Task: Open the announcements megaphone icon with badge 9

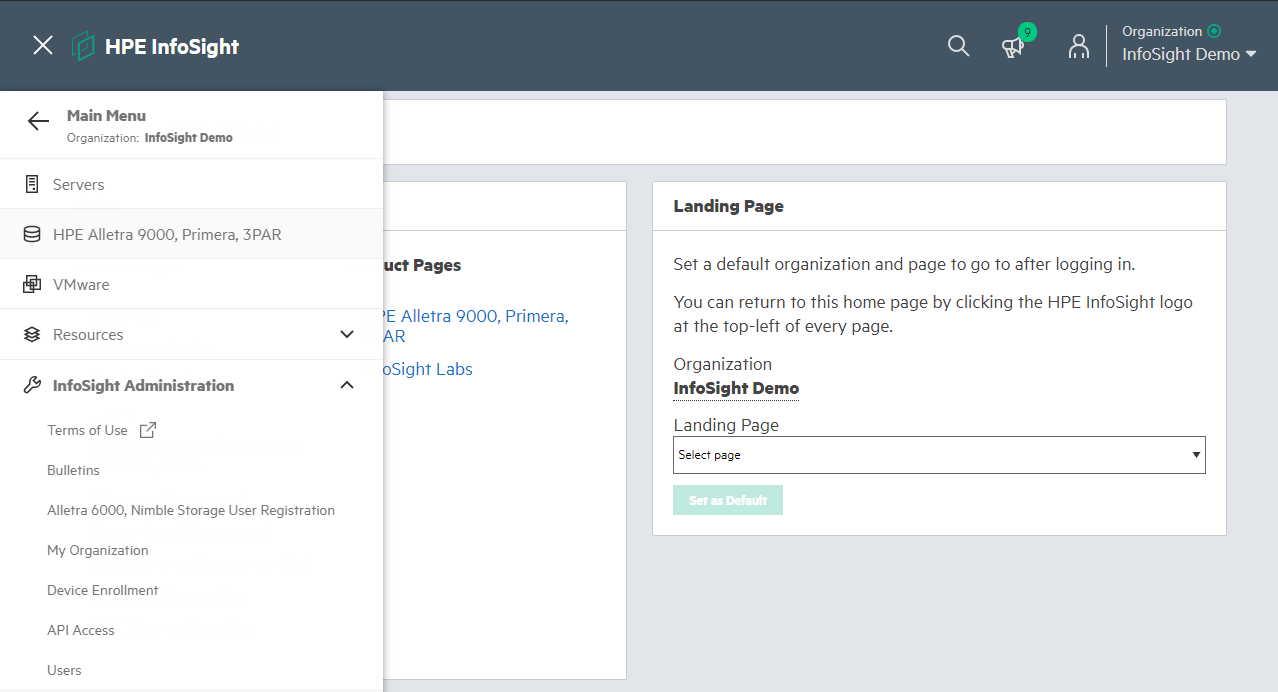Action: [1013, 47]
